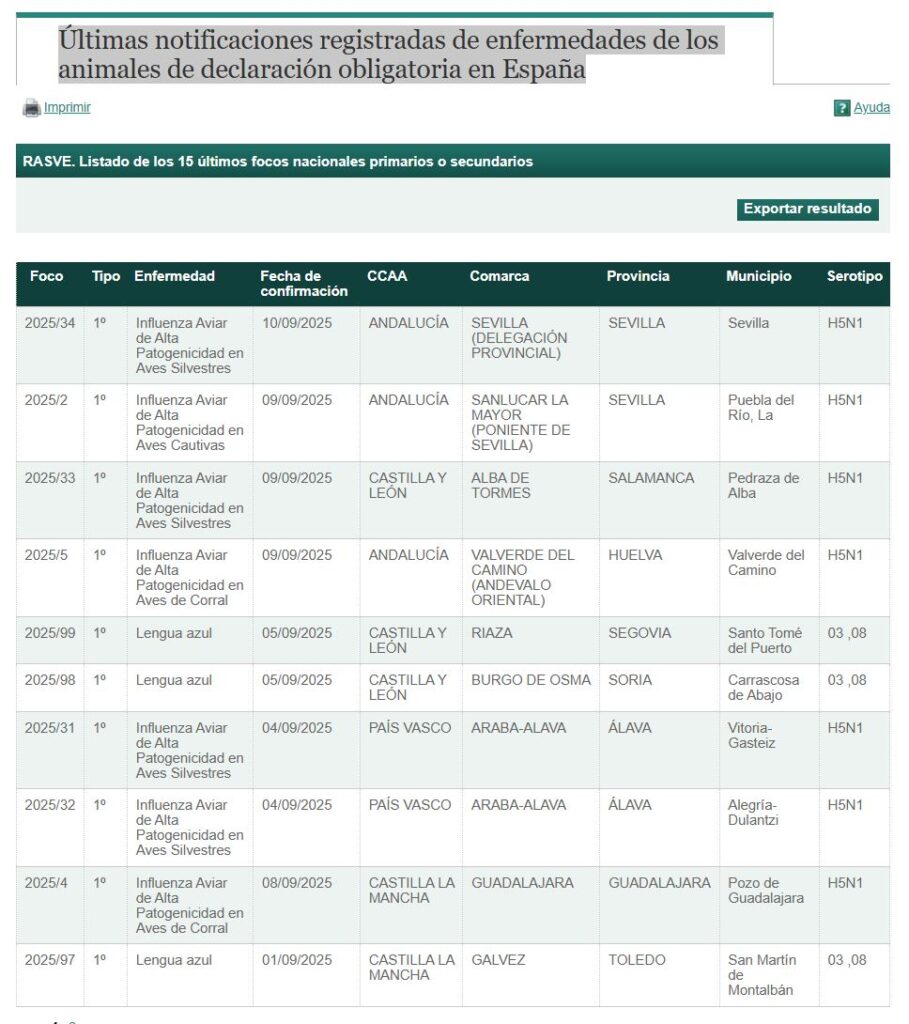
Task: Click the Foco column header
Action: pyautogui.click(x=46, y=277)
